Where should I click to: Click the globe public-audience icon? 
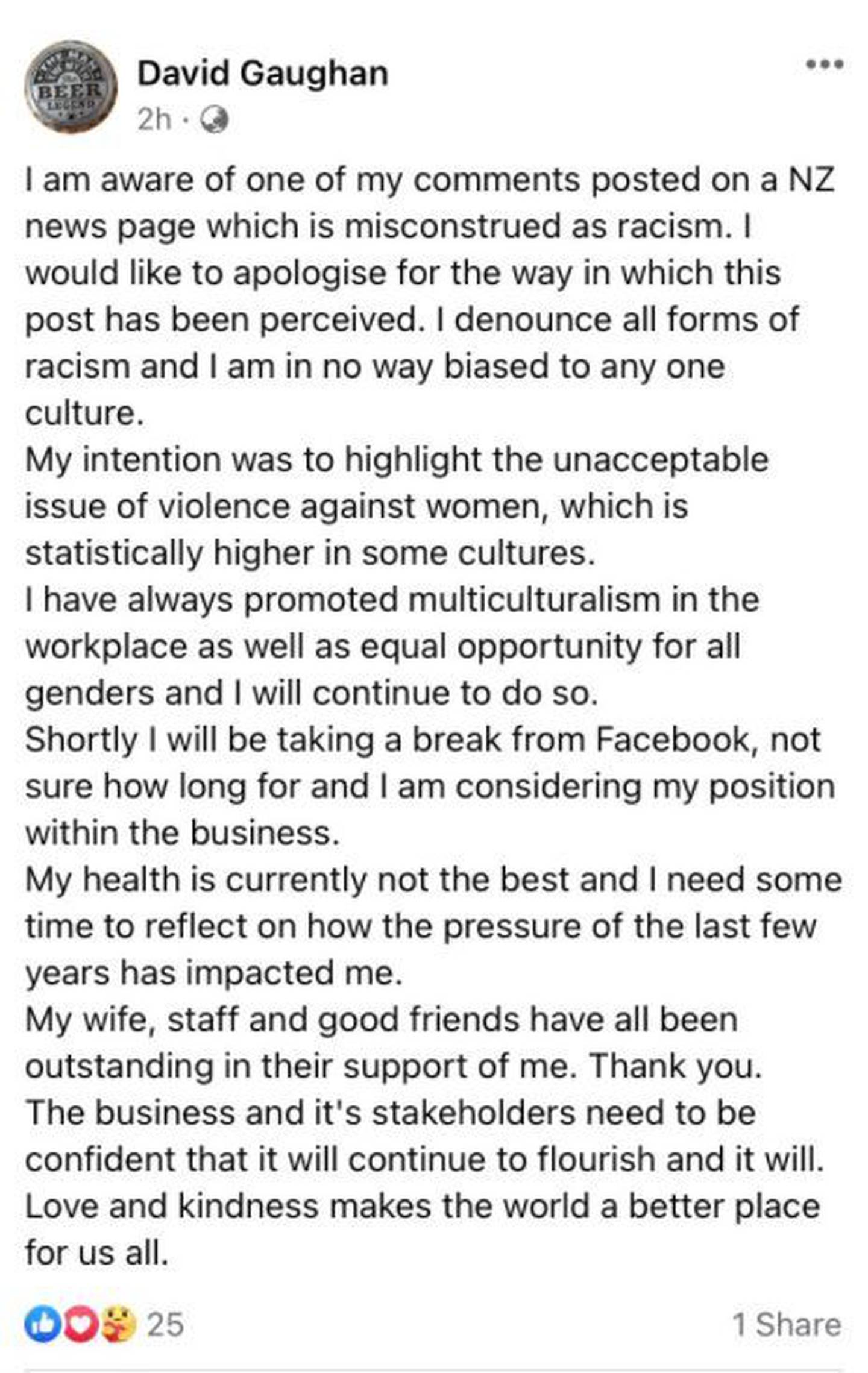[213, 120]
